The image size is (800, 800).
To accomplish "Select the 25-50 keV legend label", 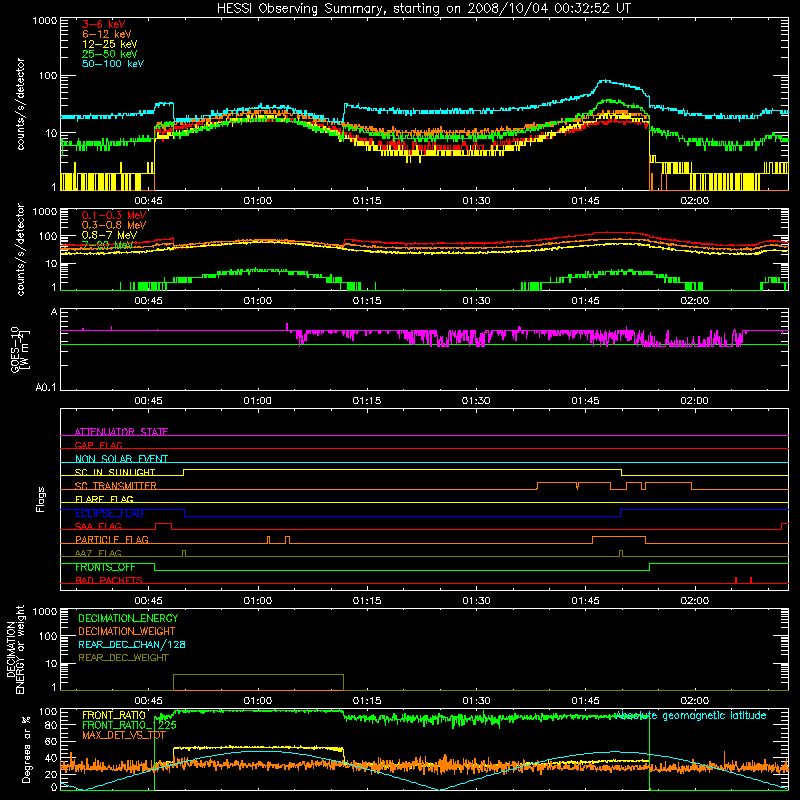I will [x=110, y=54].
